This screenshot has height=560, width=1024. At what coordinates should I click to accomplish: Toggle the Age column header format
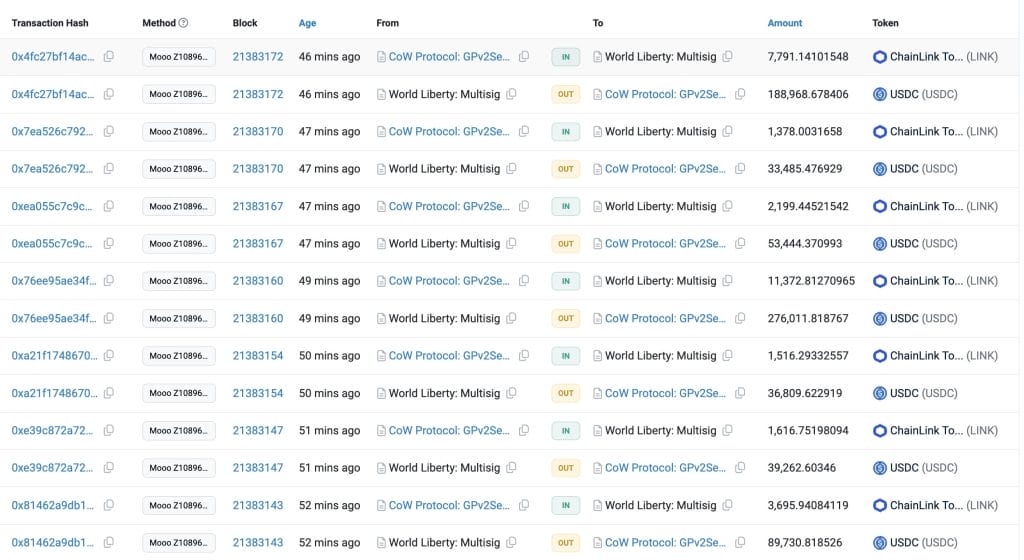[x=309, y=23]
